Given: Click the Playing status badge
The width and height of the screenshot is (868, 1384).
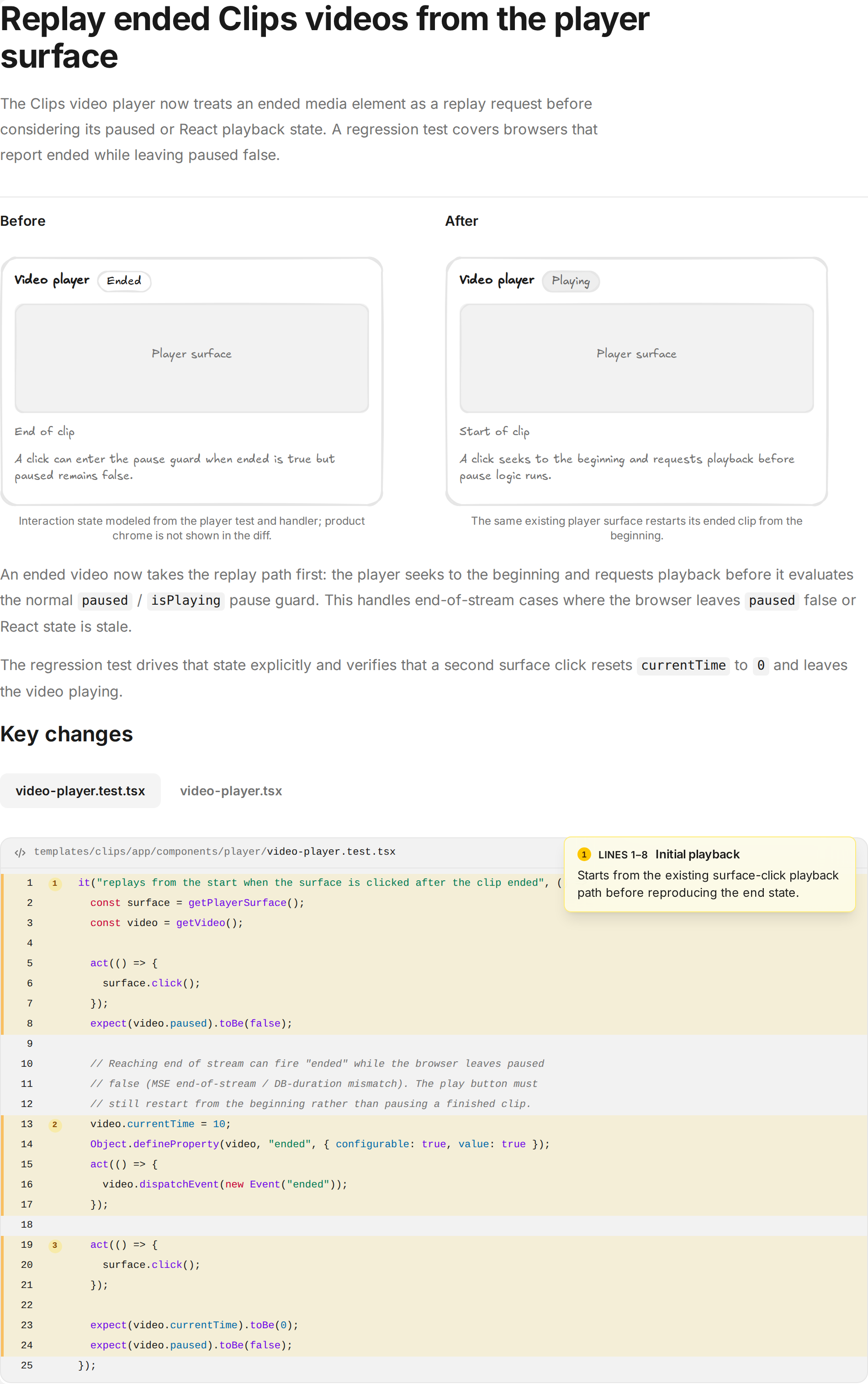Looking at the screenshot, I should coord(571,281).
